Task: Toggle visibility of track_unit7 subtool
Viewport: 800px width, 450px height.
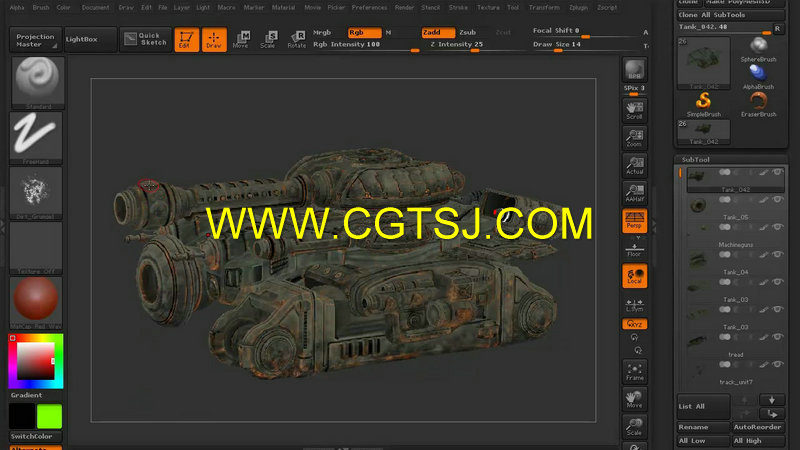Action: point(778,365)
